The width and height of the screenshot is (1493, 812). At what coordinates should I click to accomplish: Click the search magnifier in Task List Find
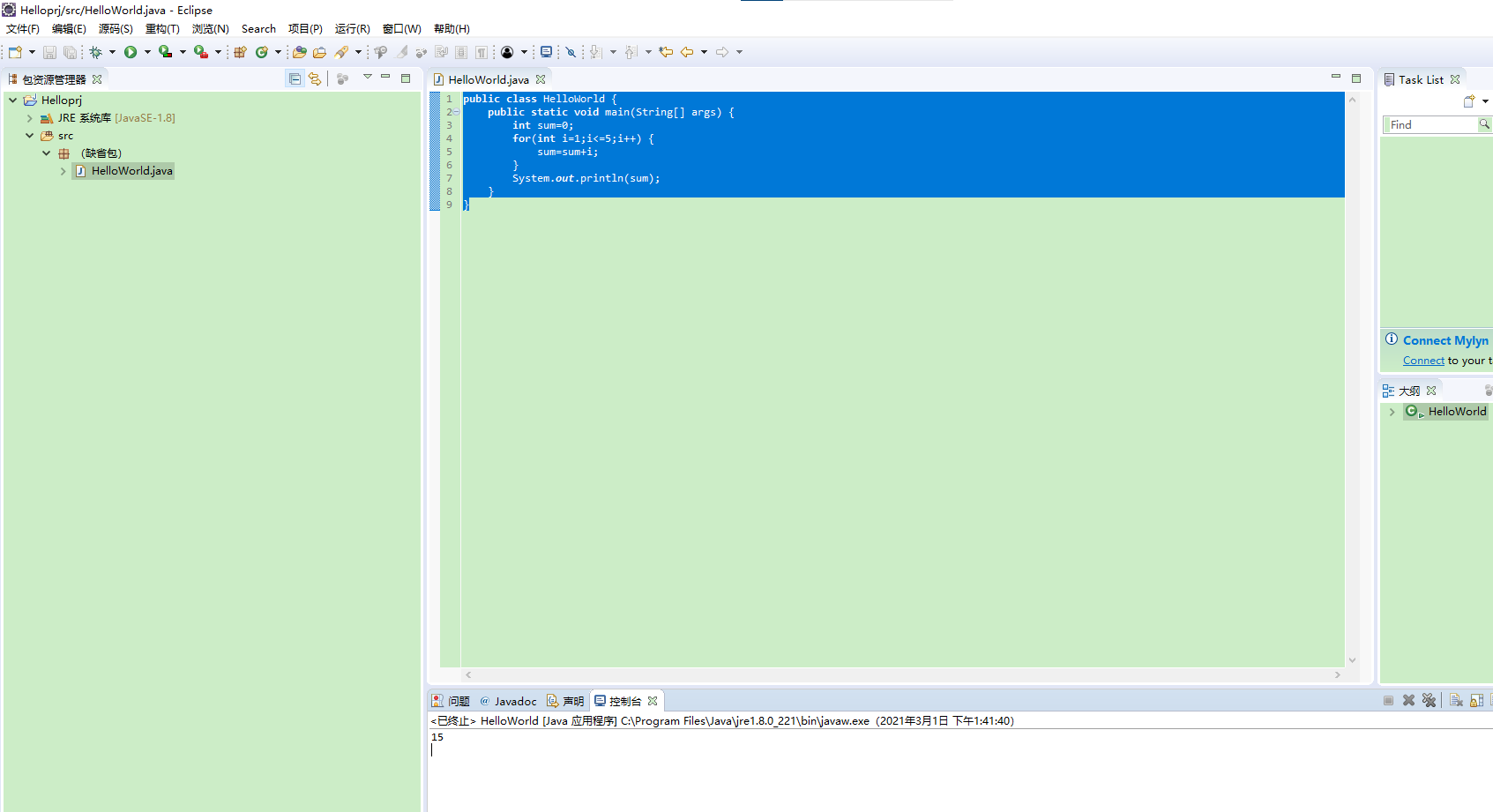click(x=1483, y=124)
